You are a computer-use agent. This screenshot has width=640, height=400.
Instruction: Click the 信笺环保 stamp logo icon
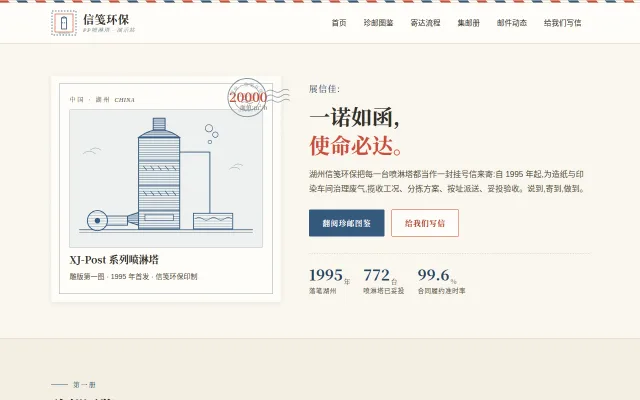click(x=64, y=23)
